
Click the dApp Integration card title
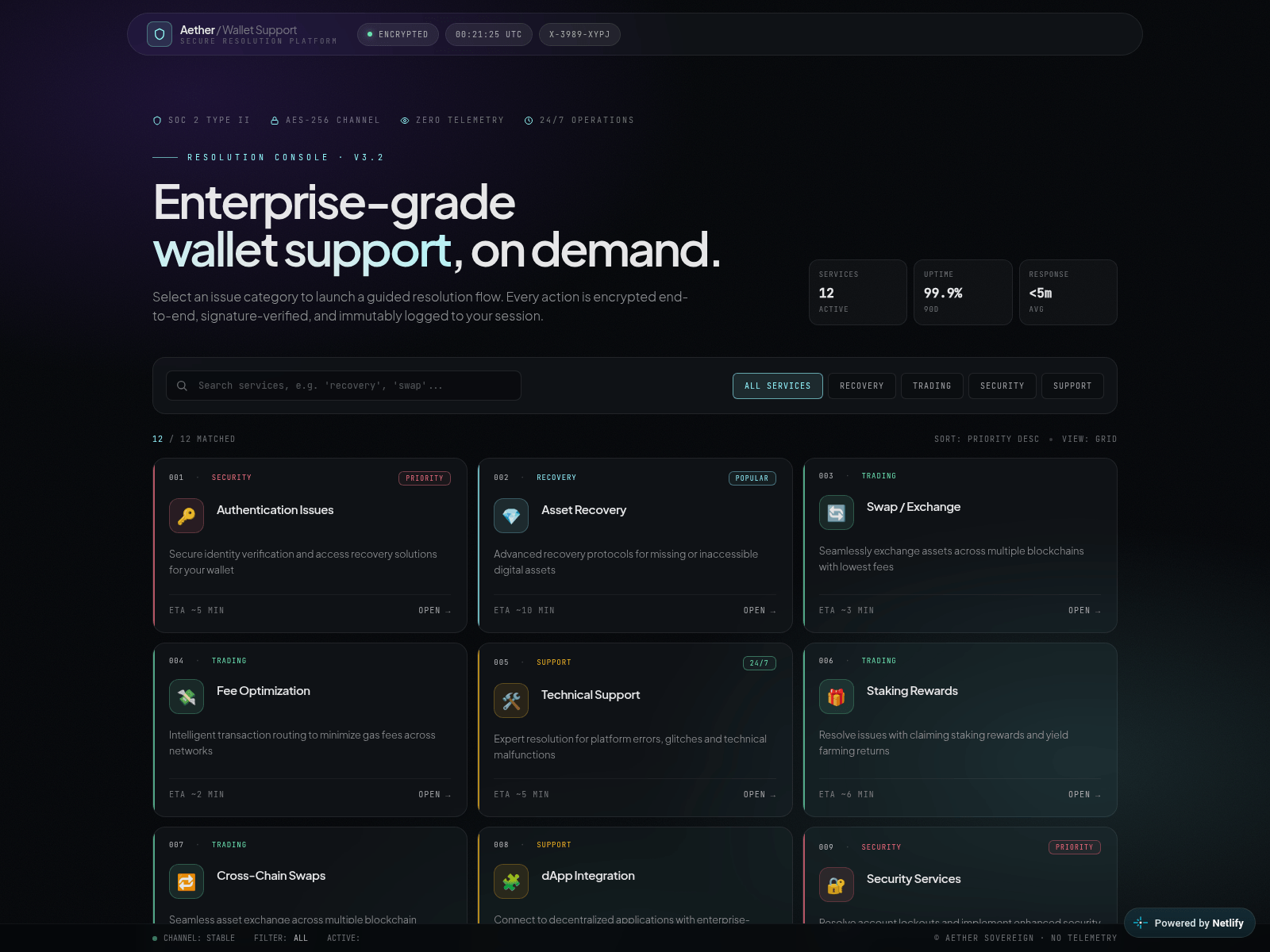click(588, 876)
